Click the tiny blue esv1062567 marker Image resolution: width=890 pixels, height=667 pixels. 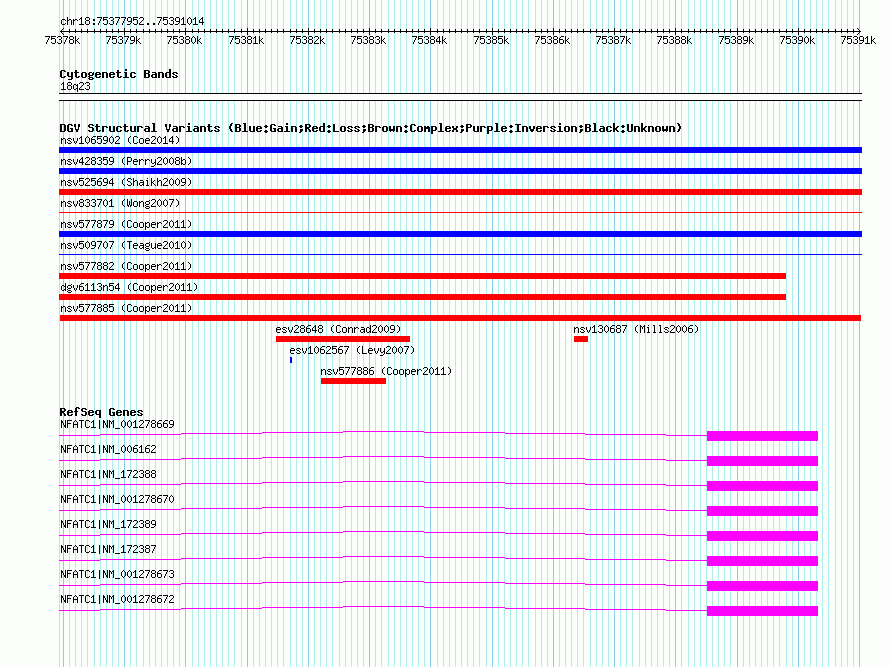291,360
